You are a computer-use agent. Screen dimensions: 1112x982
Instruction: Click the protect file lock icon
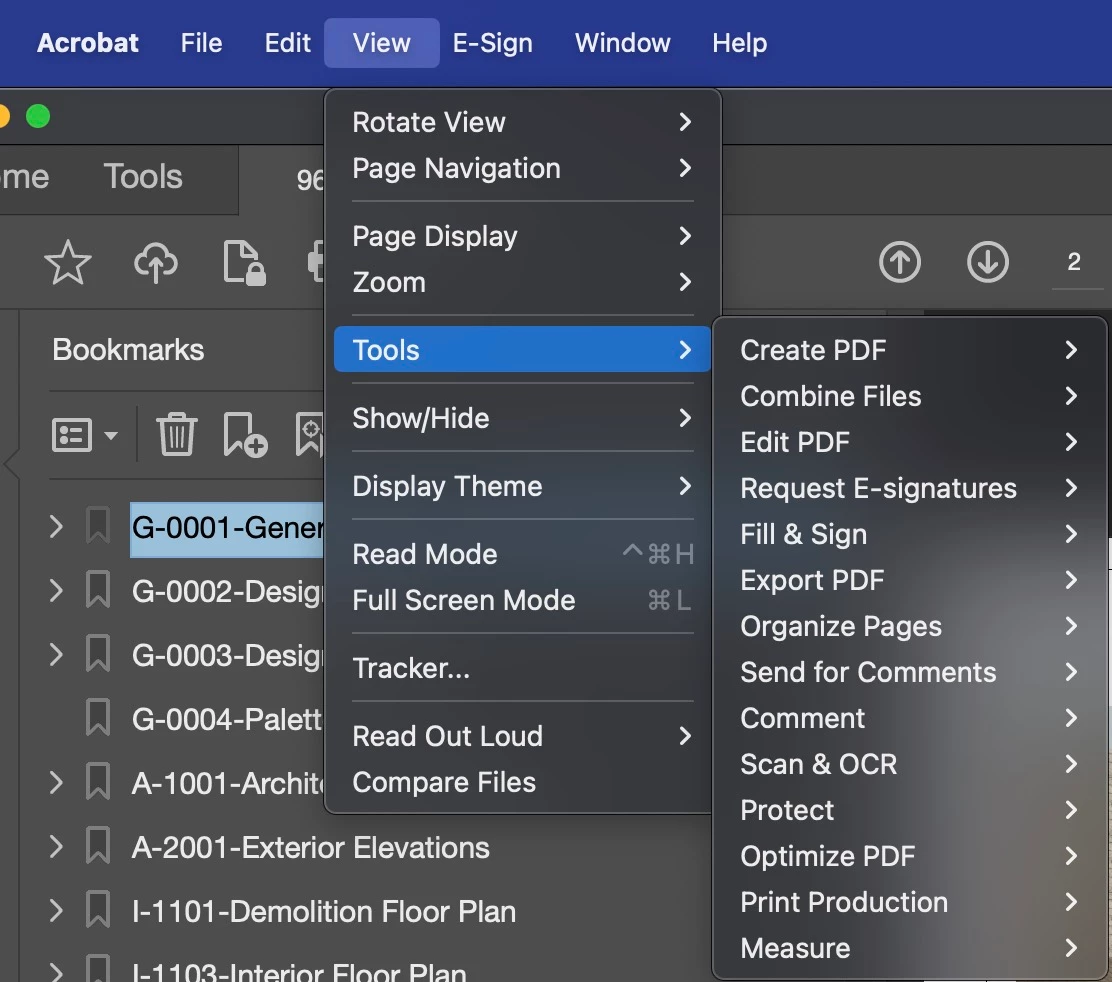pyautogui.click(x=244, y=263)
